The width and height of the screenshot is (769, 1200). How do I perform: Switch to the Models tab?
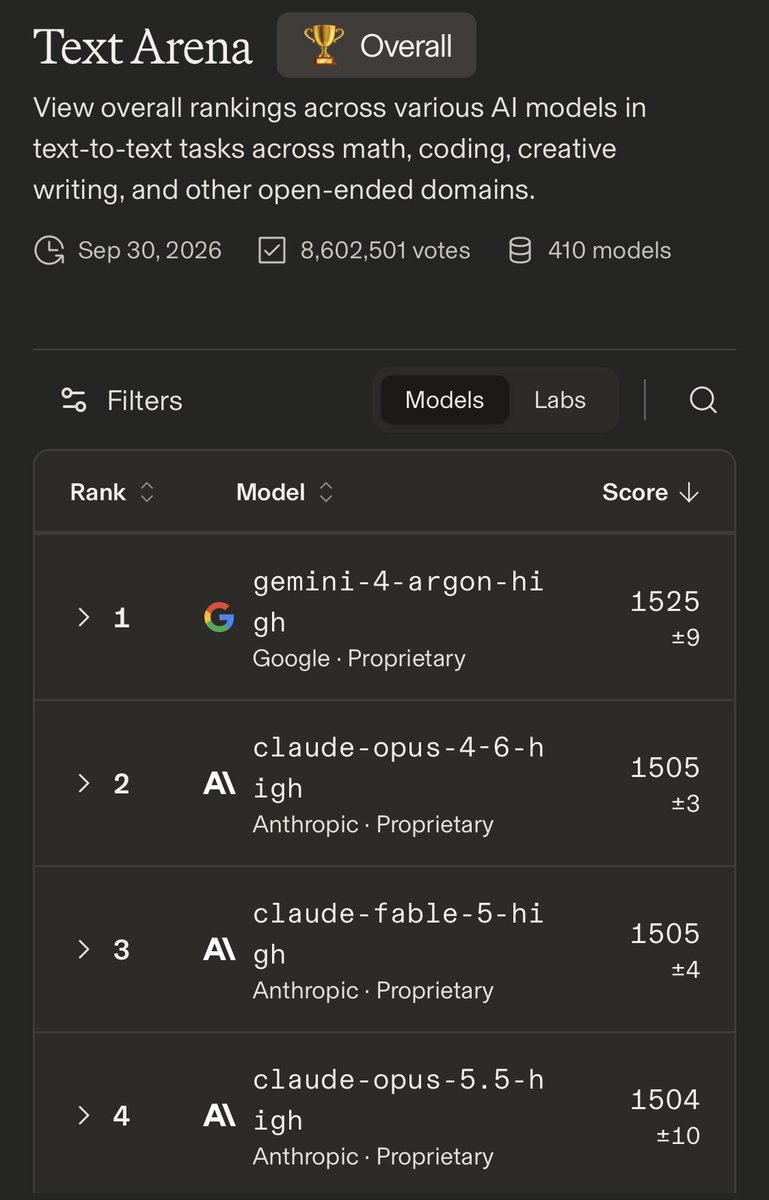[x=444, y=400]
